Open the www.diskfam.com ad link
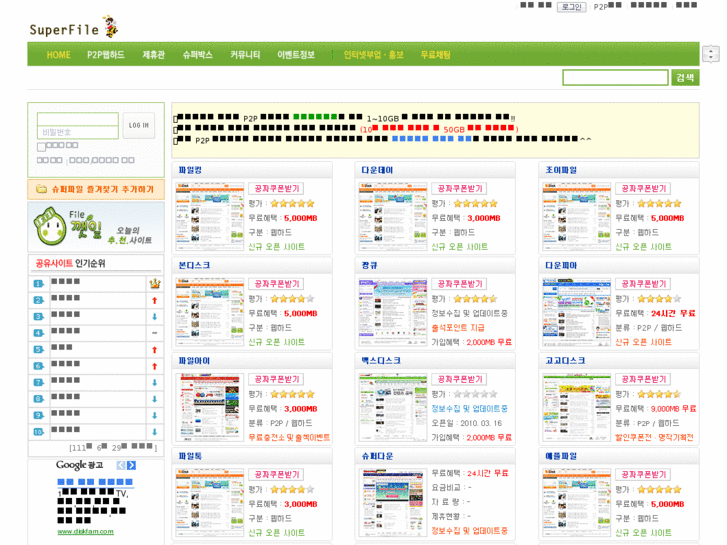 [85, 532]
